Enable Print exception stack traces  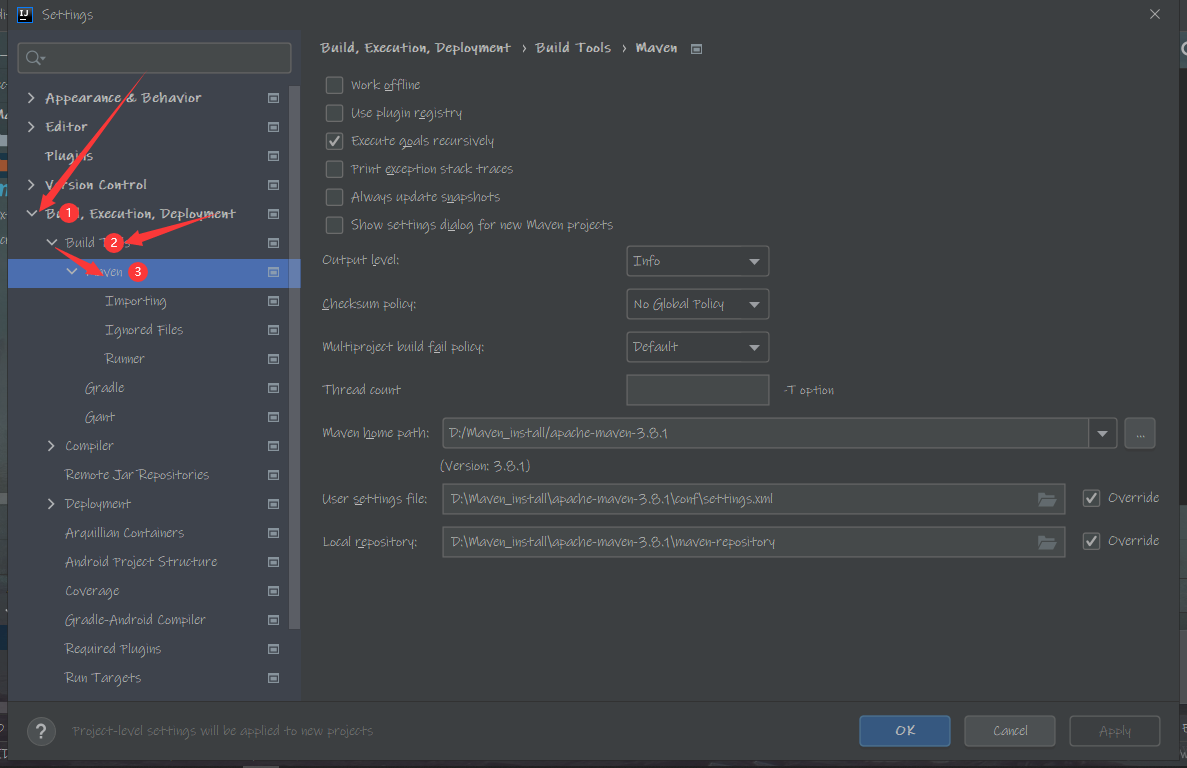point(334,169)
